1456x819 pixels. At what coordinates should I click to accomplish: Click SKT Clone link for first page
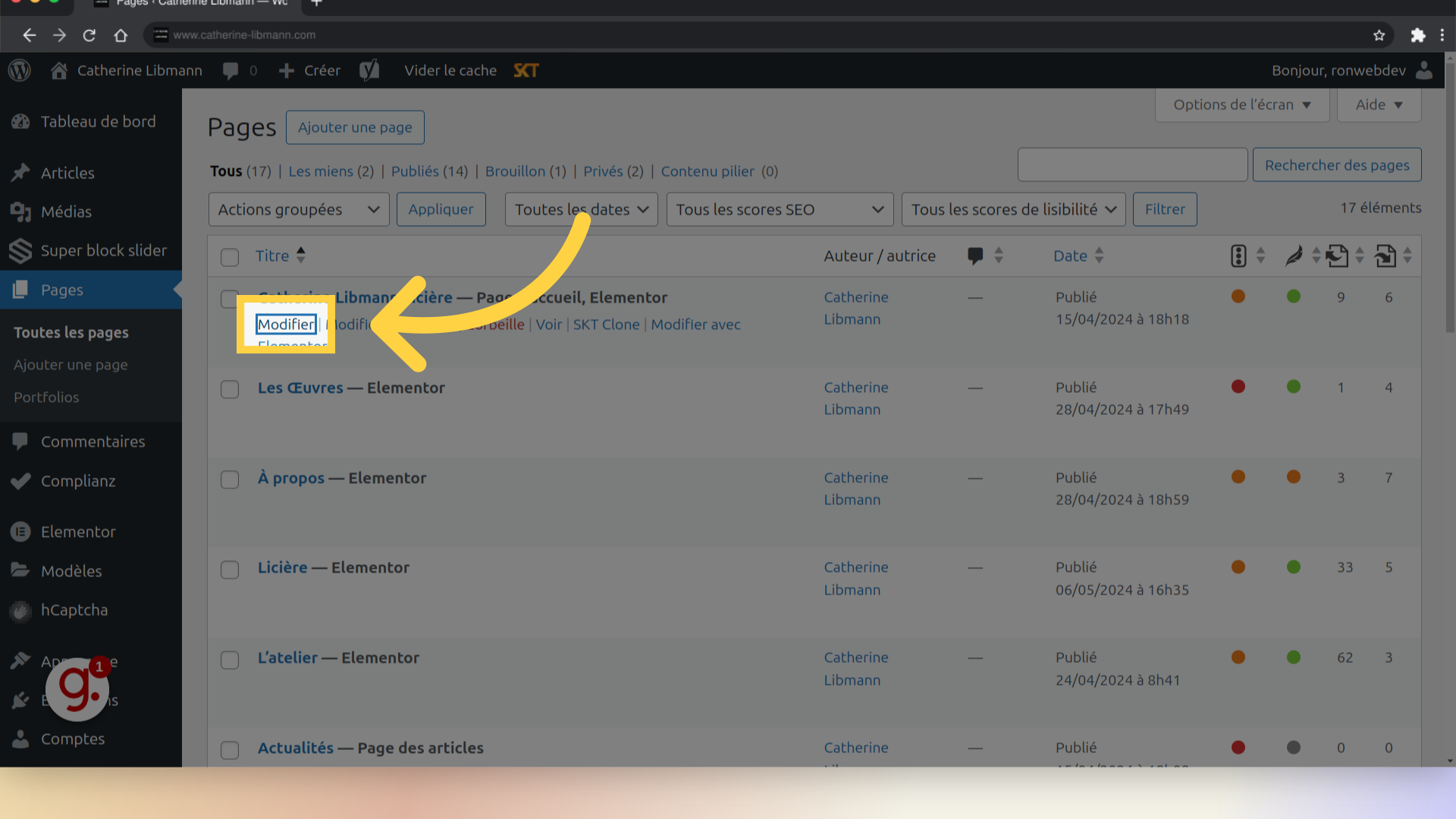606,325
